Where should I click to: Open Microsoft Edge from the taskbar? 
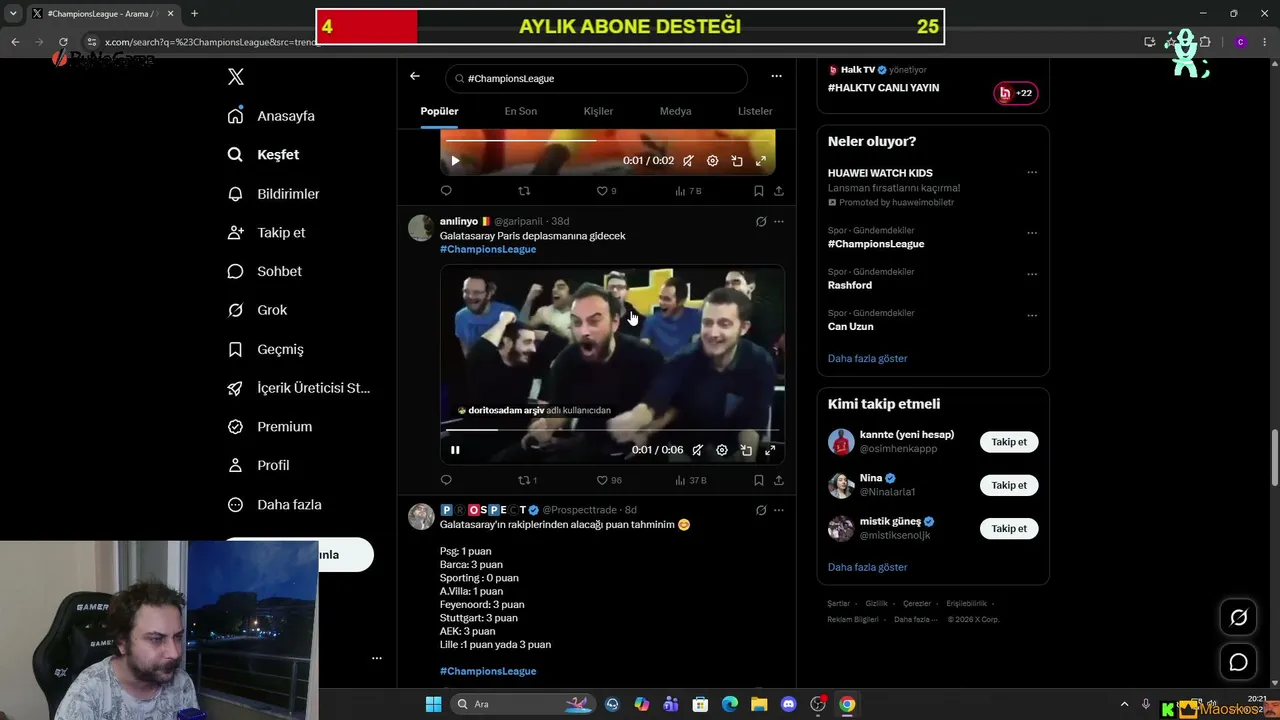[730, 704]
